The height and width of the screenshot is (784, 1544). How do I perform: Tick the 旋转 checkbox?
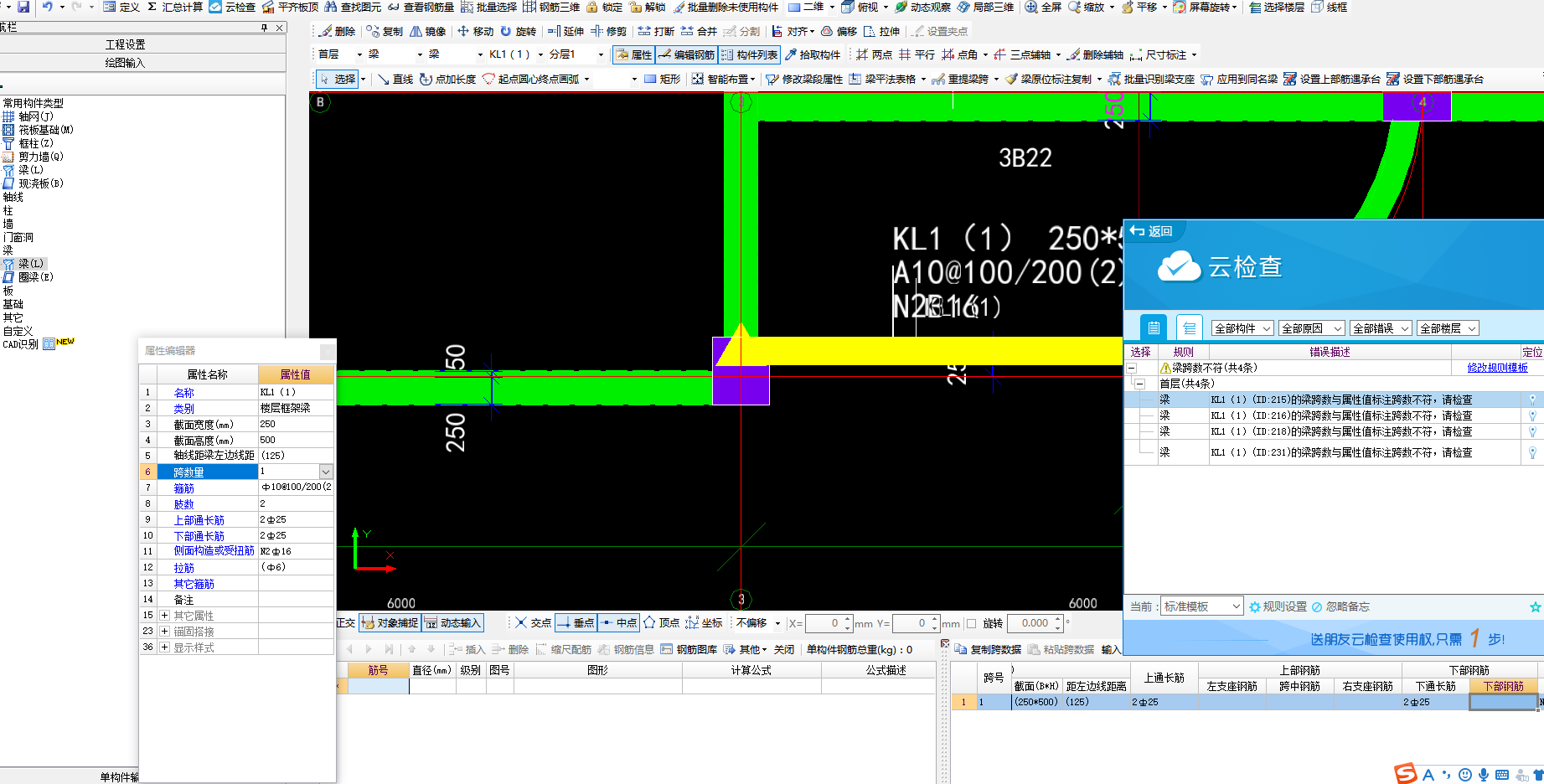point(972,623)
